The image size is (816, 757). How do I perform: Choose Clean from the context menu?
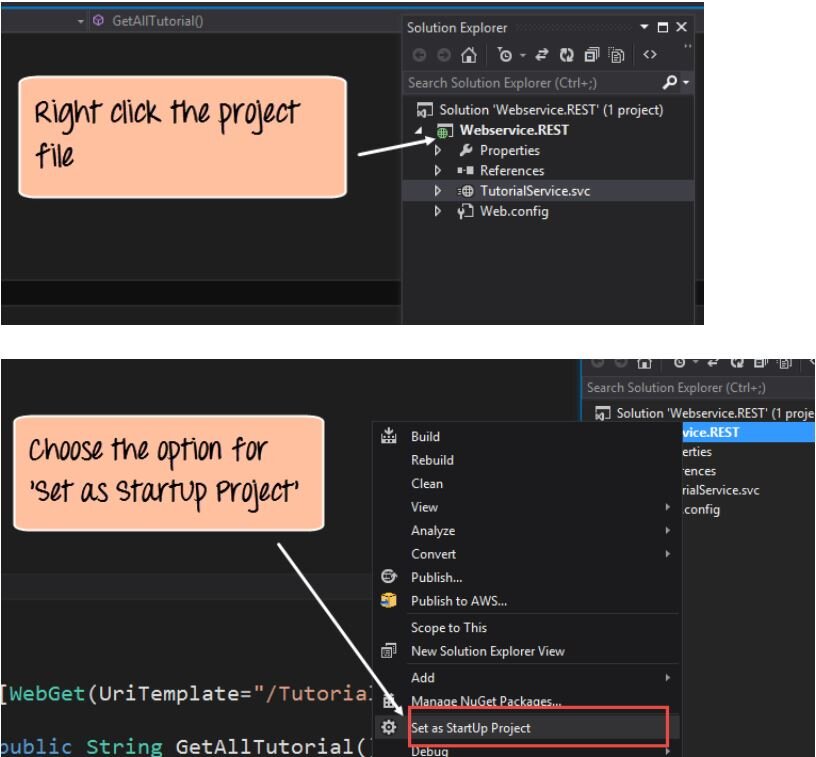427,483
